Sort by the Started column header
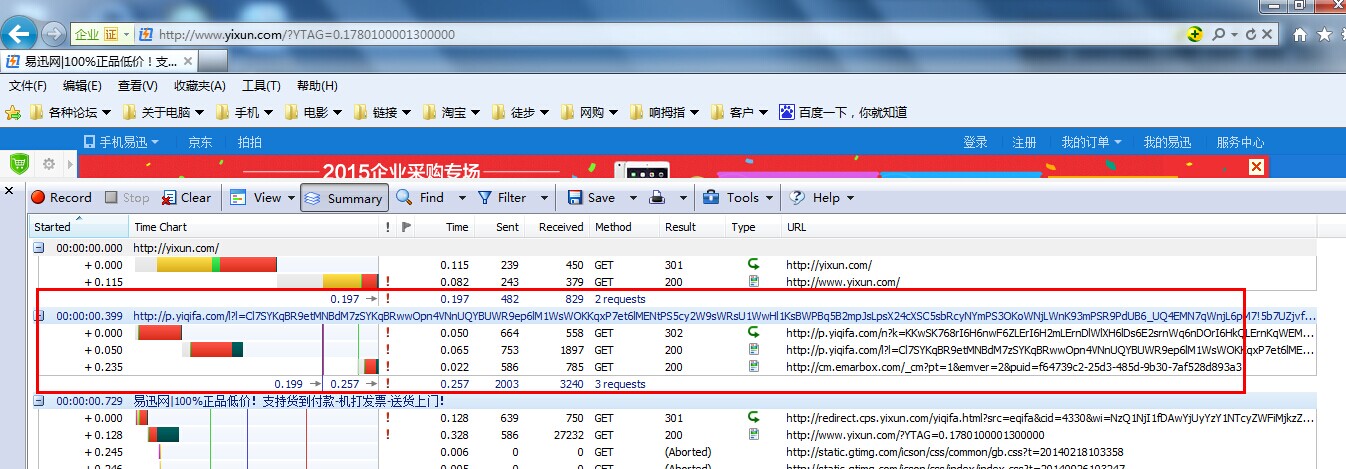The width and height of the screenshot is (1346, 469). coord(79,227)
